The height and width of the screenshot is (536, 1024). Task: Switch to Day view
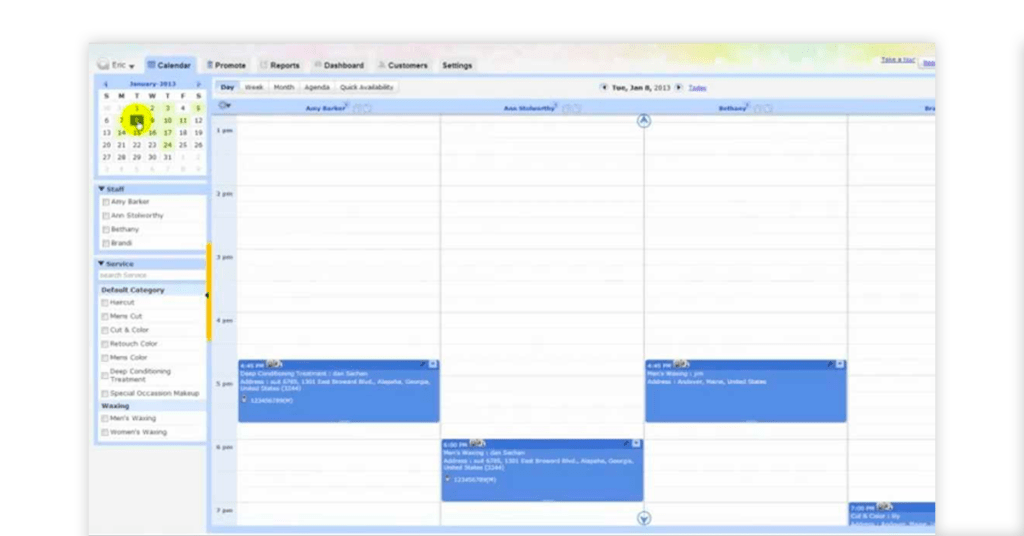tap(227, 87)
